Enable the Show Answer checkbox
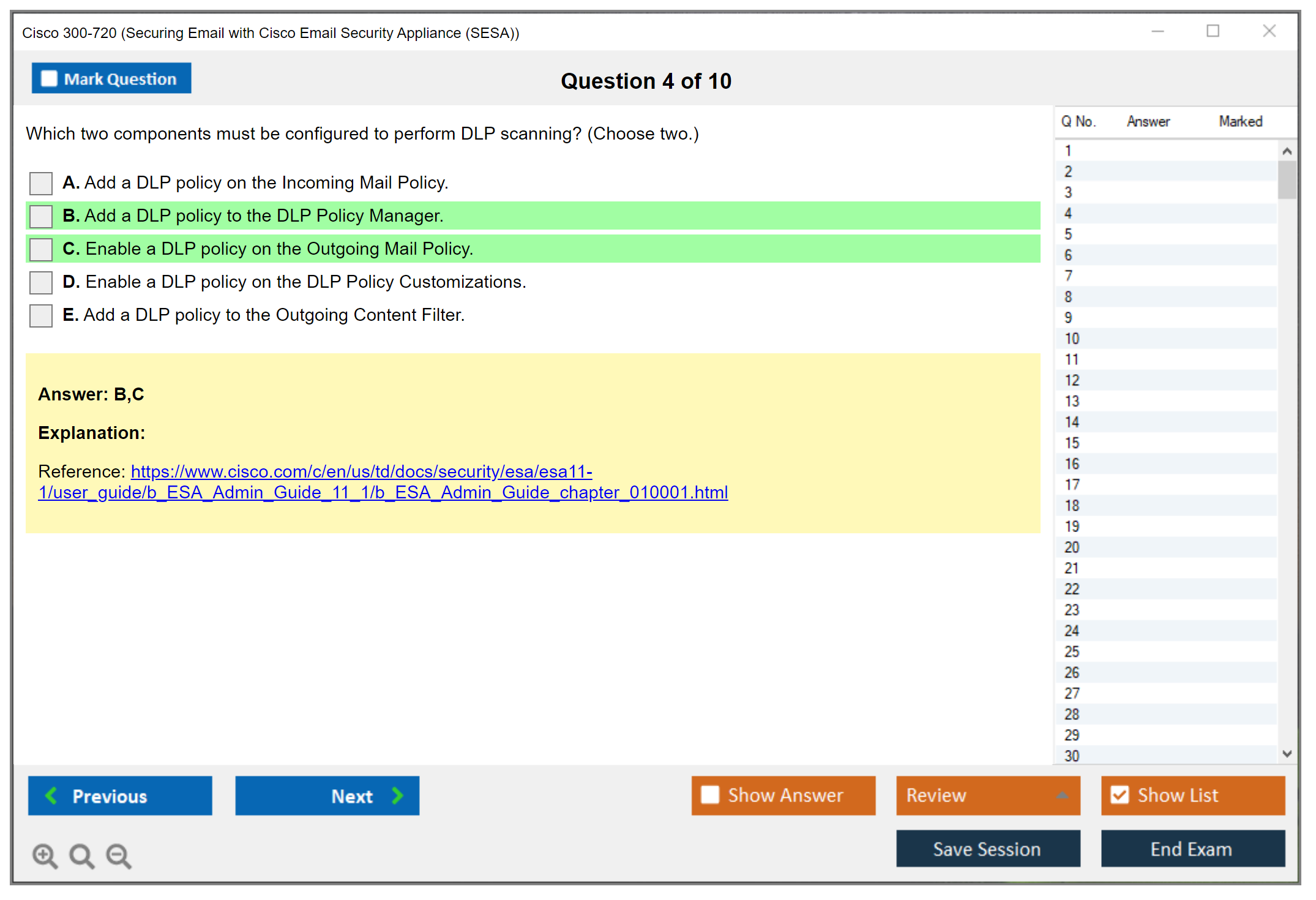Image resolution: width=1316 pixels, height=900 pixels. (x=710, y=795)
